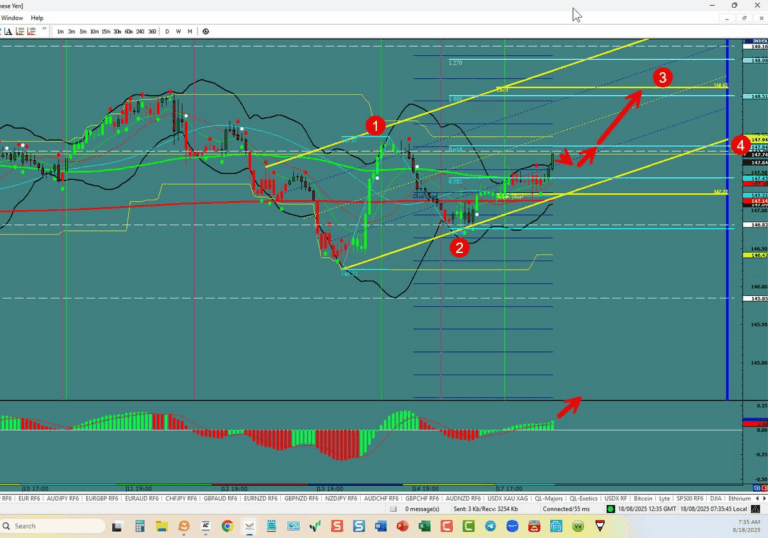Click the envelope messages icon in the status bar

point(393,509)
